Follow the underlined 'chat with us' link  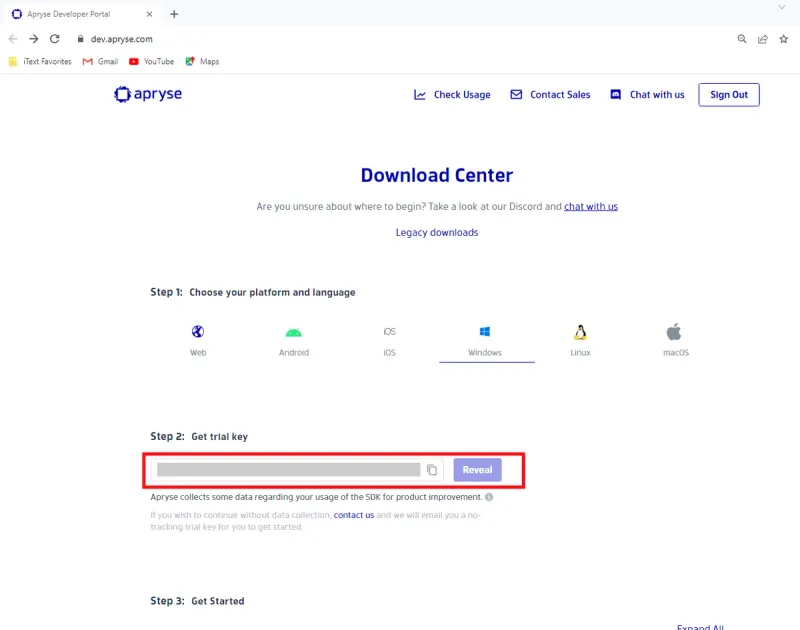[x=591, y=207]
